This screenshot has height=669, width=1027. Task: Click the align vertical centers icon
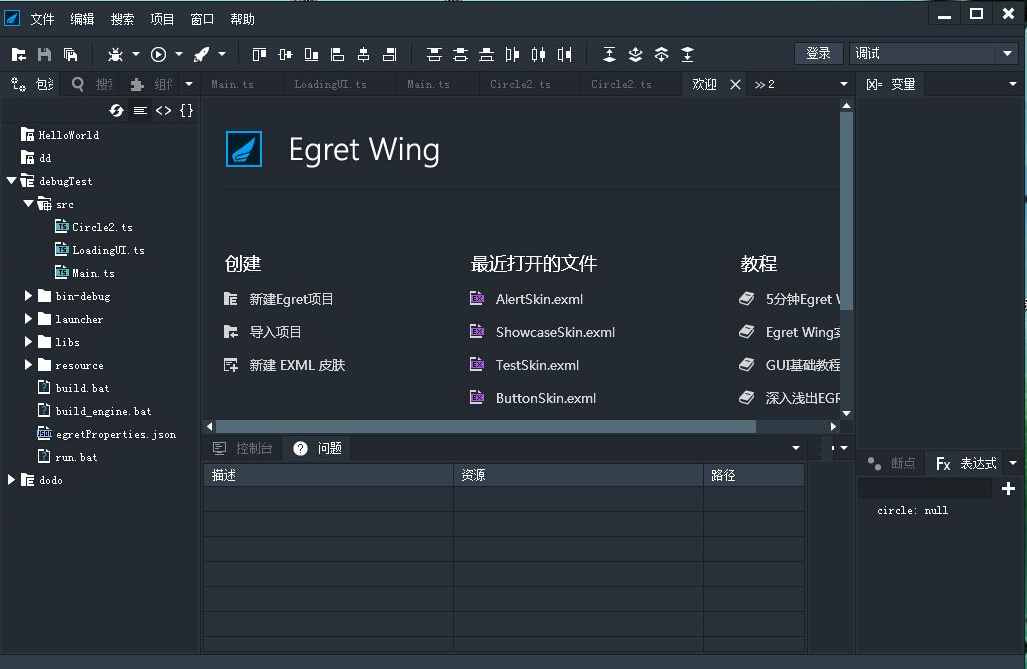point(286,54)
